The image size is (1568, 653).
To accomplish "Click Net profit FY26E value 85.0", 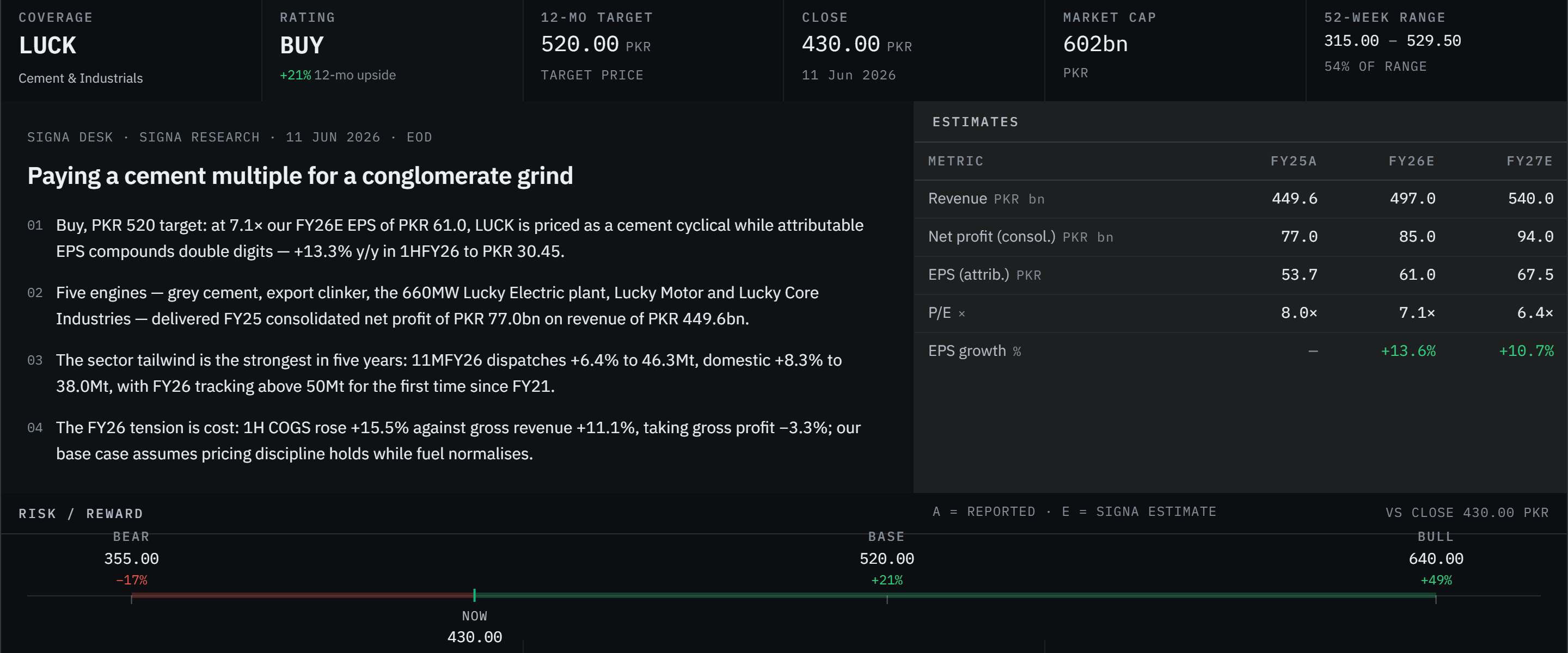I will [1417, 237].
